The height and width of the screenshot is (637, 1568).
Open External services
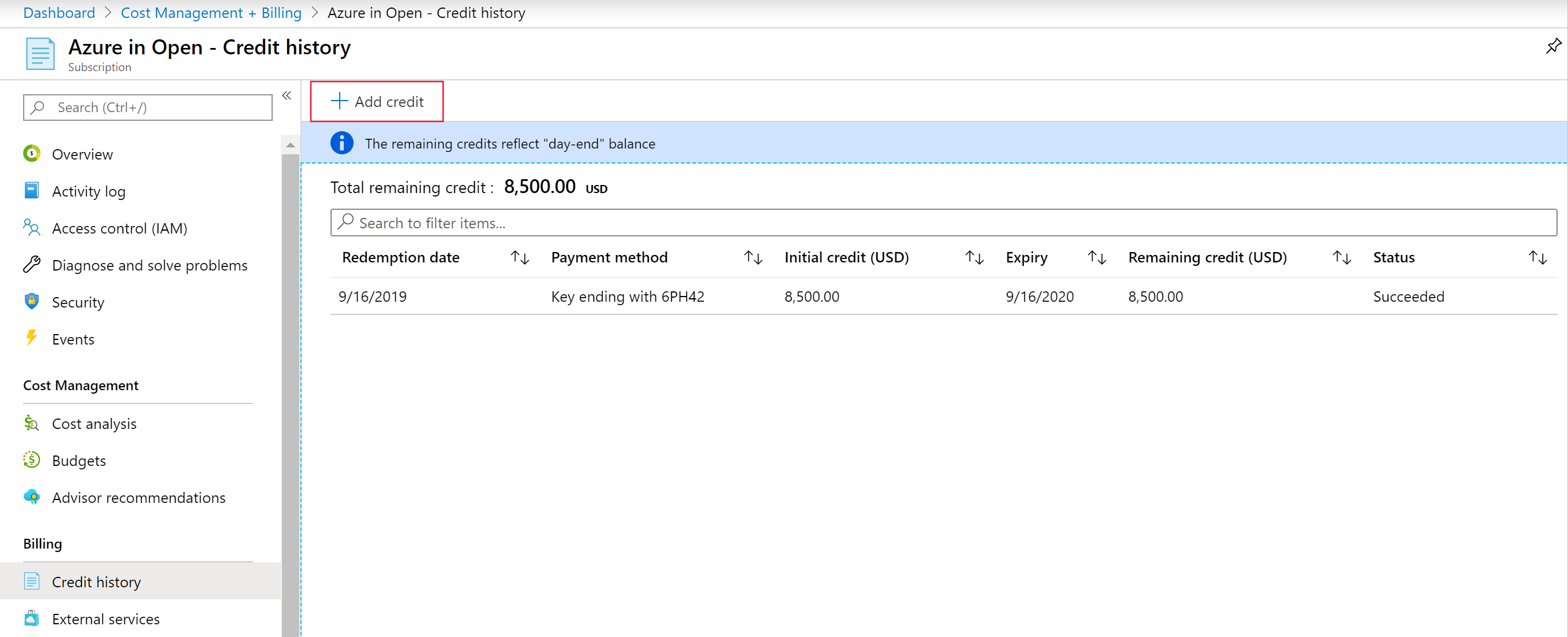(105, 619)
